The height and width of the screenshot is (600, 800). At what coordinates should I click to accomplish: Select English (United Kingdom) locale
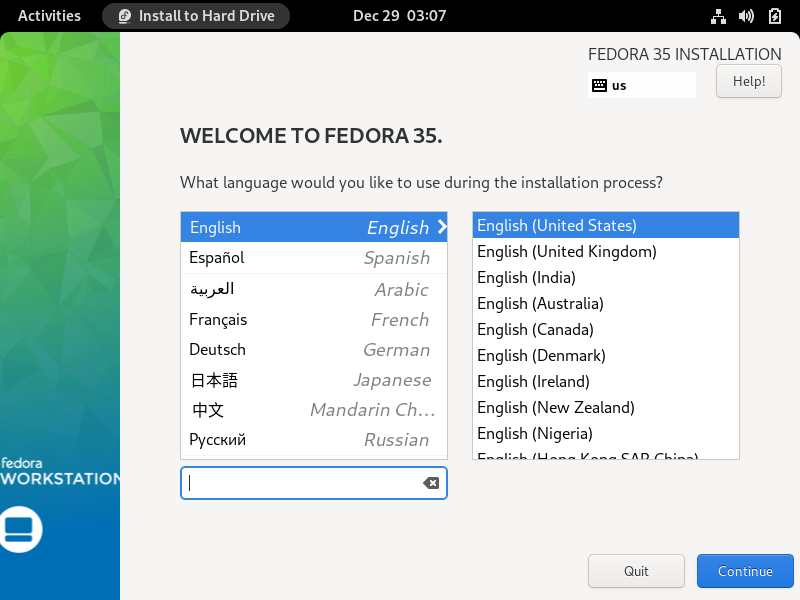606,252
